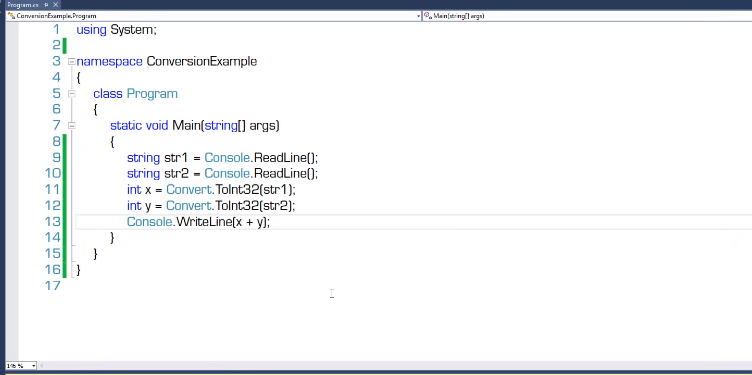Viewport: 752px width, 375px height.
Task: Click 'args' parameter on line 7
Action: coord(261,126)
